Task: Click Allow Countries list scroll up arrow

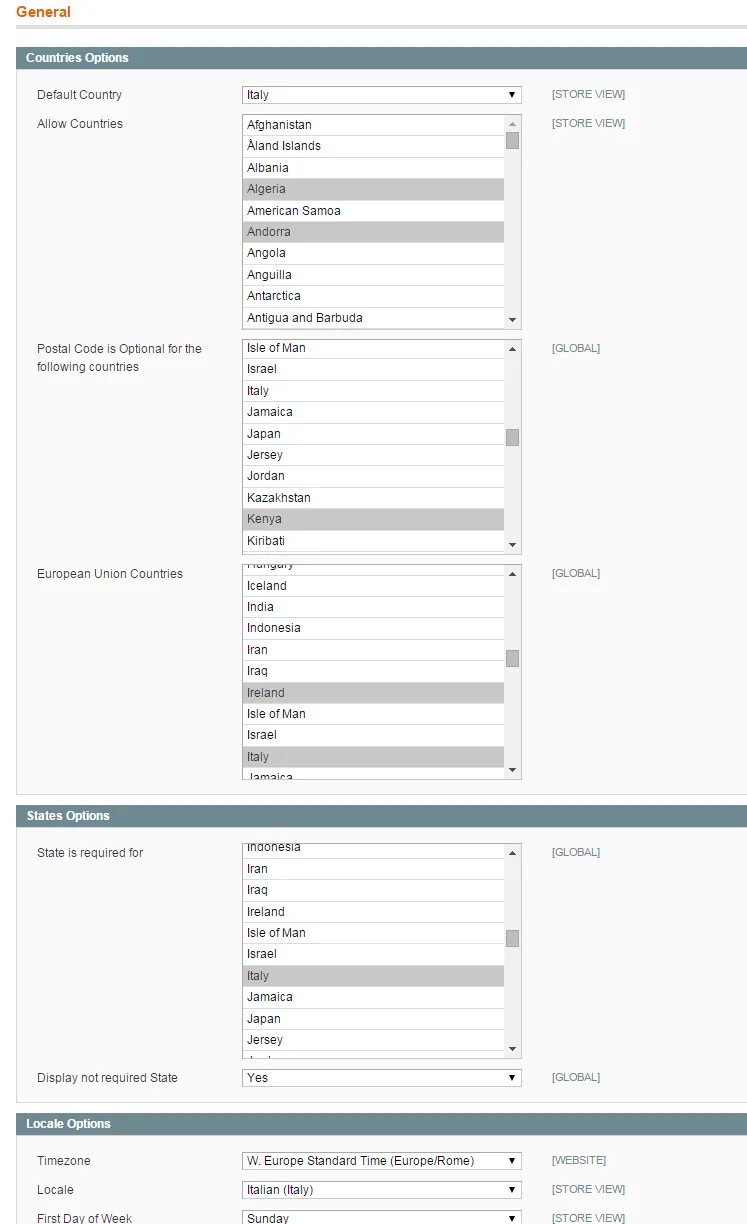Action: click(x=513, y=123)
